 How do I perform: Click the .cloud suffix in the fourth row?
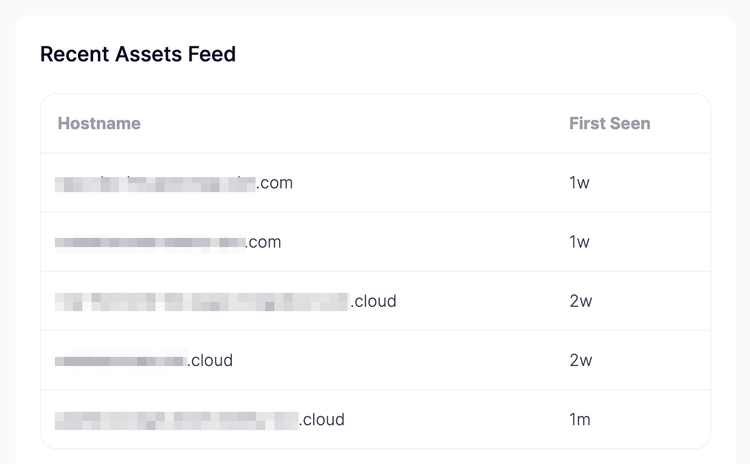coord(210,360)
